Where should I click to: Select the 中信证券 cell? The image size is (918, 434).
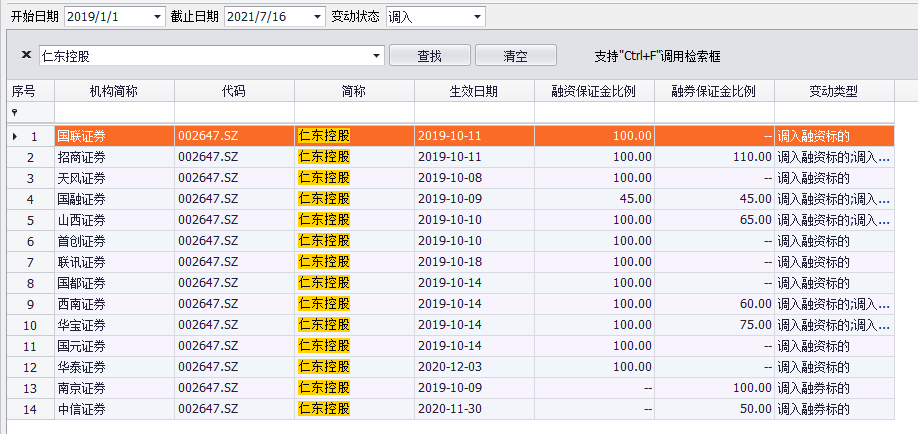114,409
